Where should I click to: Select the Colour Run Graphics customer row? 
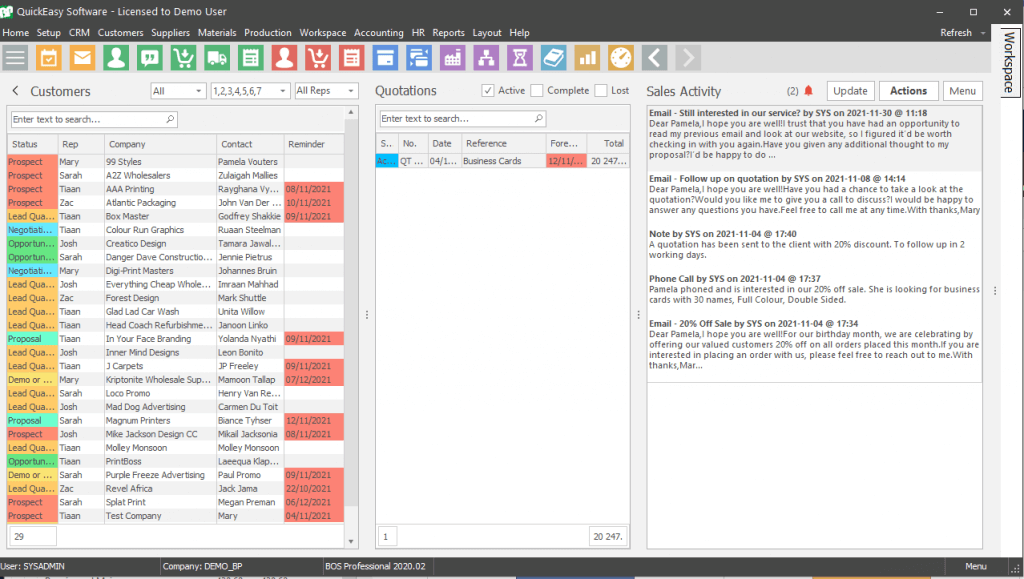point(176,230)
